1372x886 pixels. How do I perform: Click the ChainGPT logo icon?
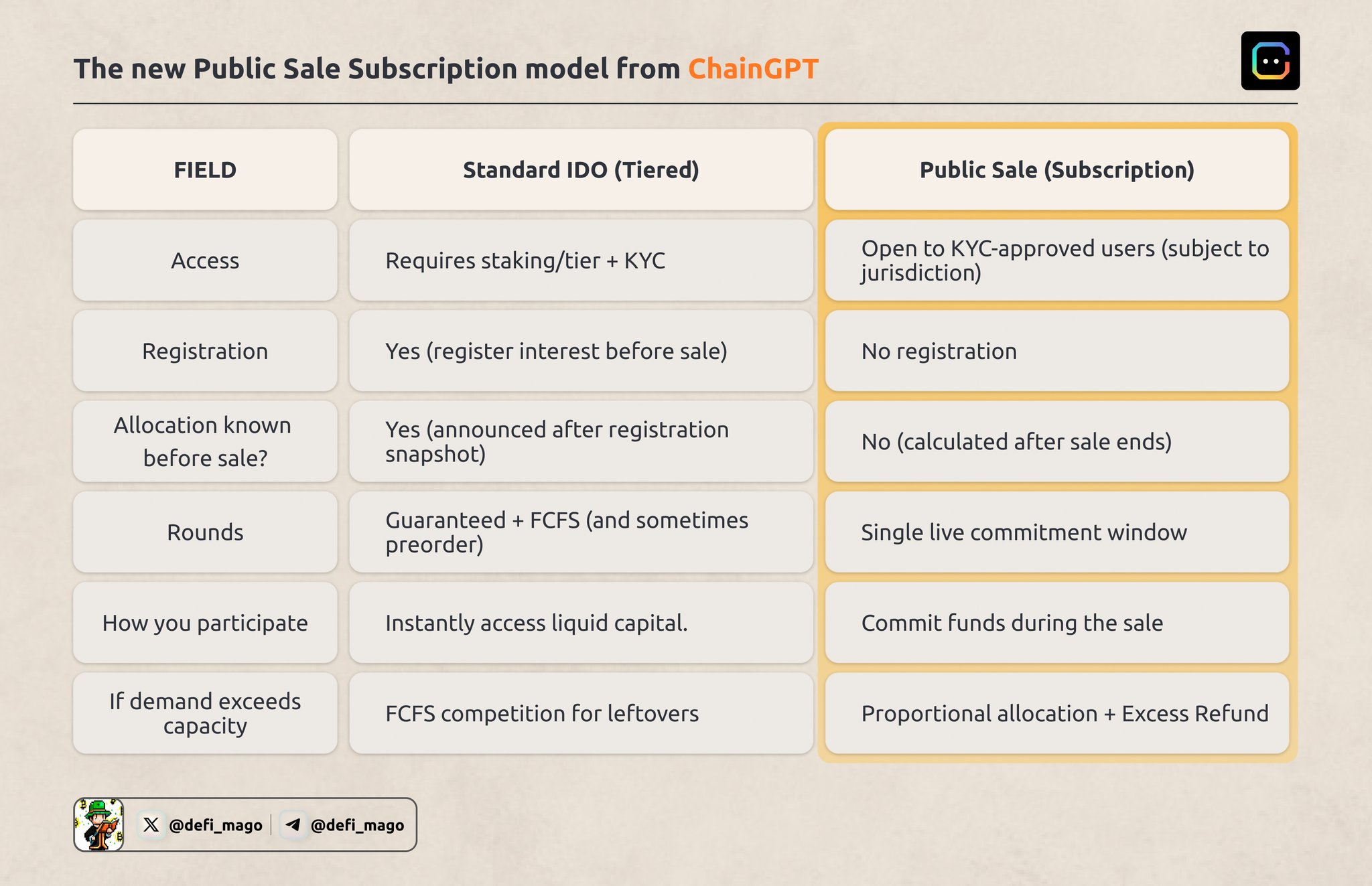(x=1270, y=61)
